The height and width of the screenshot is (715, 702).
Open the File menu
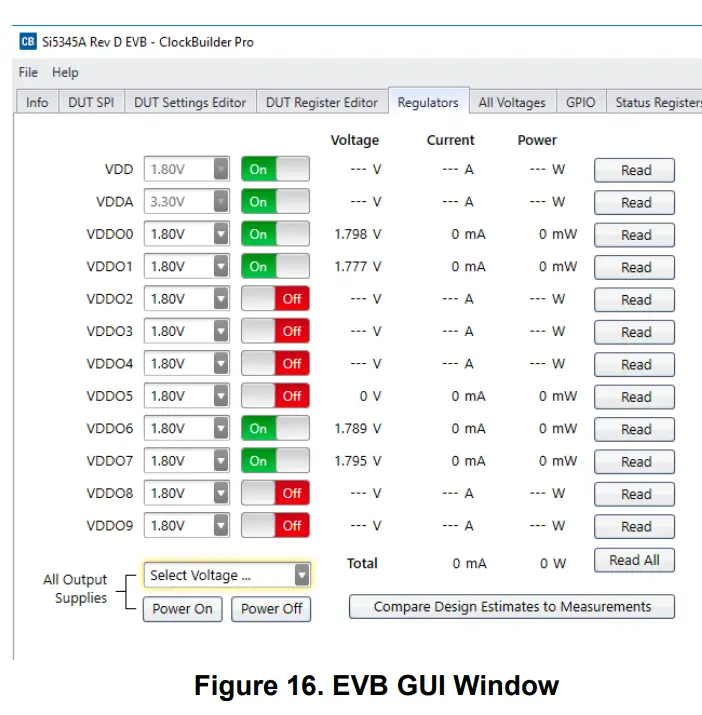(28, 72)
